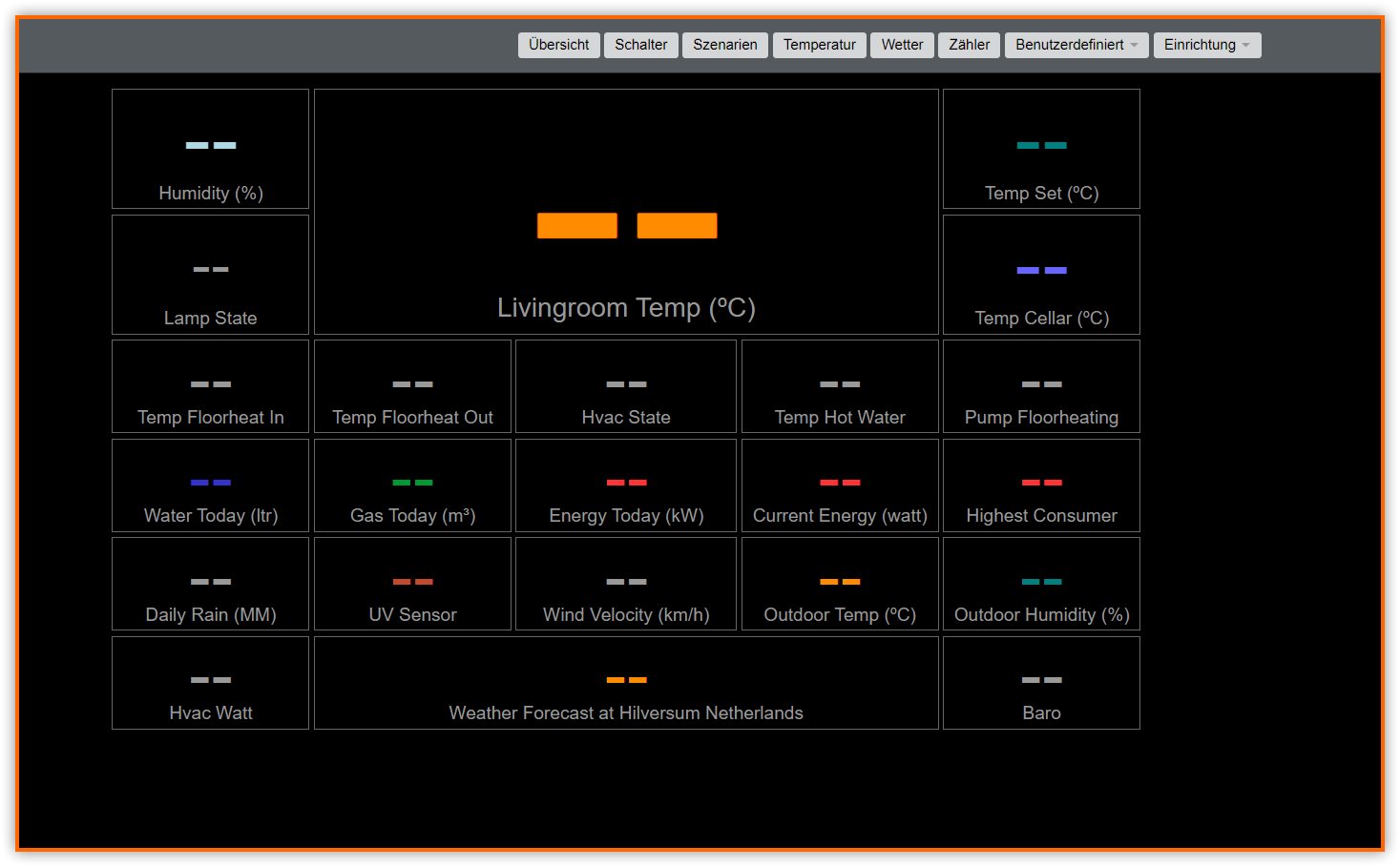Click the Szenarien button
The width and height of the screenshot is (1400, 867).
[x=724, y=44]
